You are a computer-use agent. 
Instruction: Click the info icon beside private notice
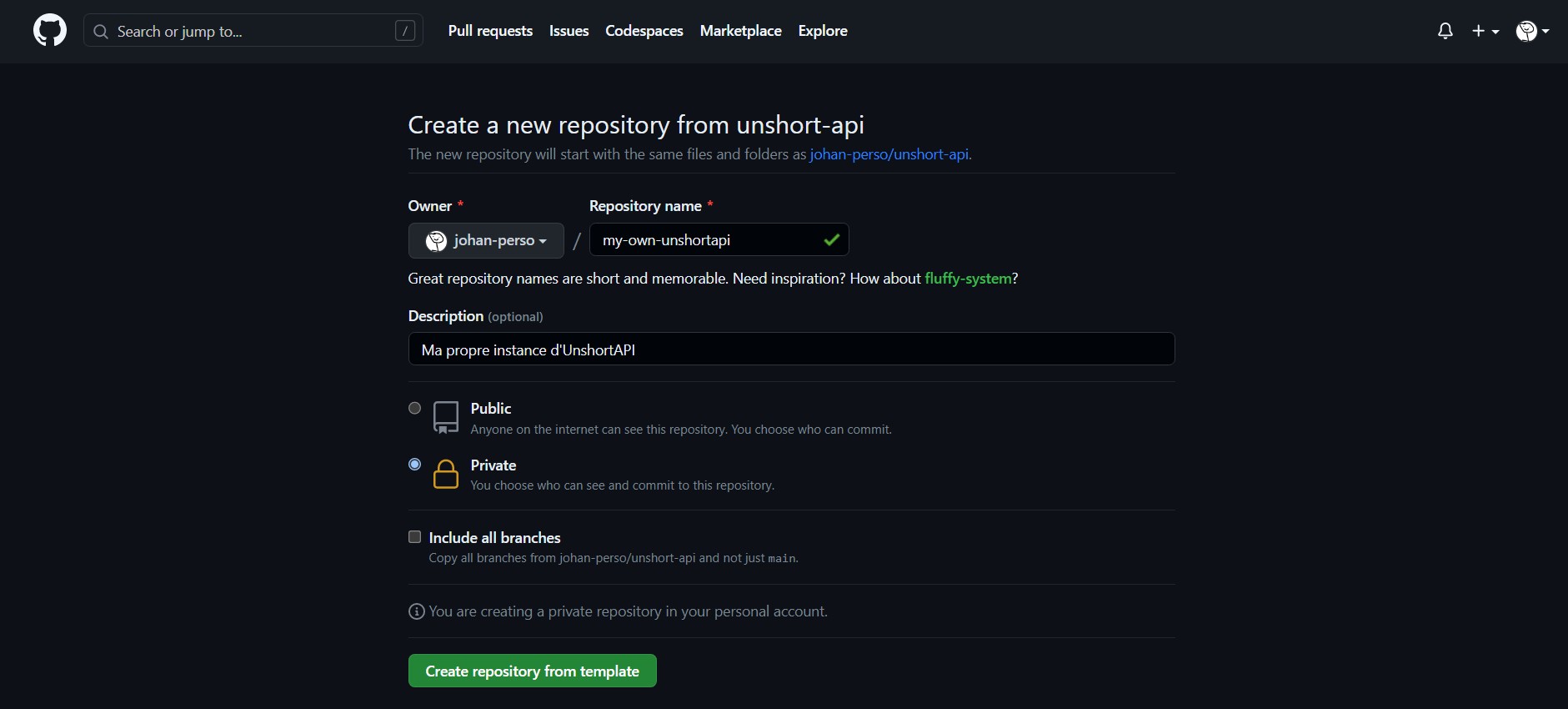(417, 611)
